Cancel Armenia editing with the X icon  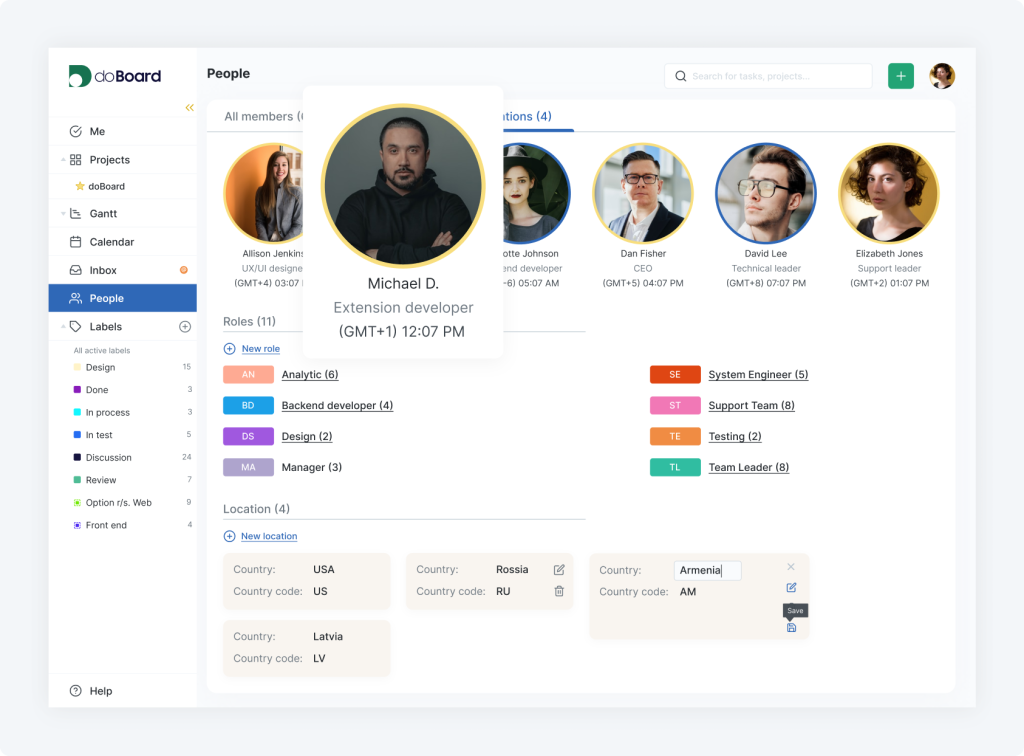pos(791,567)
